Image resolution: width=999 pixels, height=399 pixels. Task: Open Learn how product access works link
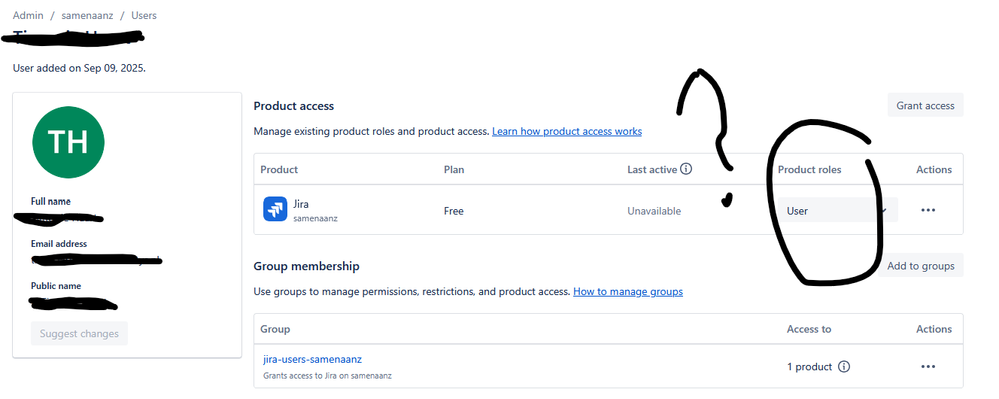pos(567,131)
